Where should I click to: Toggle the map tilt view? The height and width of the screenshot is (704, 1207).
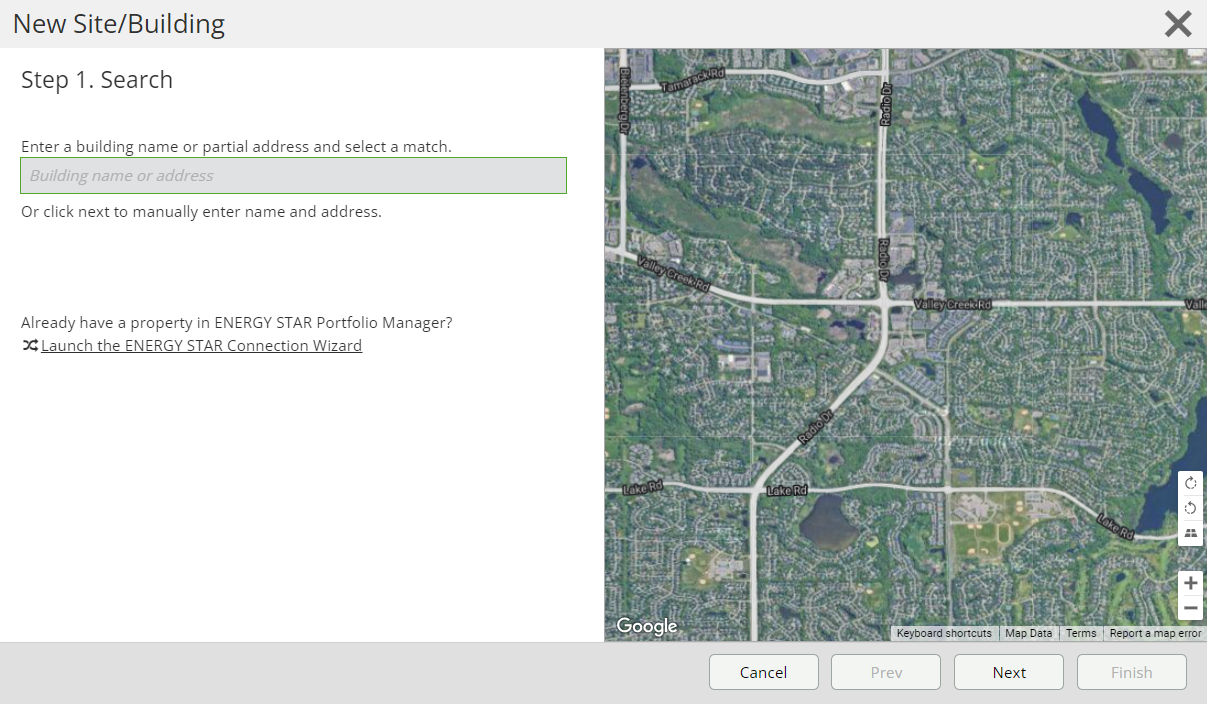(x=1190, y=533)
